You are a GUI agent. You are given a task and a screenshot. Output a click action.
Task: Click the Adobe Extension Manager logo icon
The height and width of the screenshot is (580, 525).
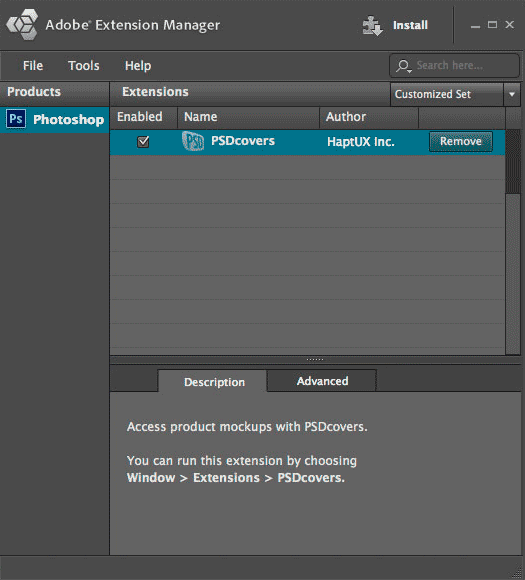[x=22, y=24]
